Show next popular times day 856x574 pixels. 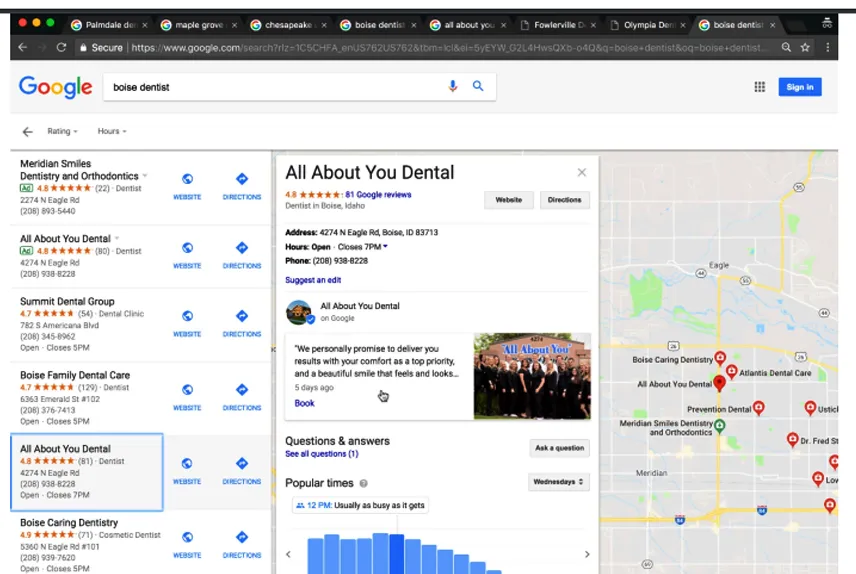[587, 554]
